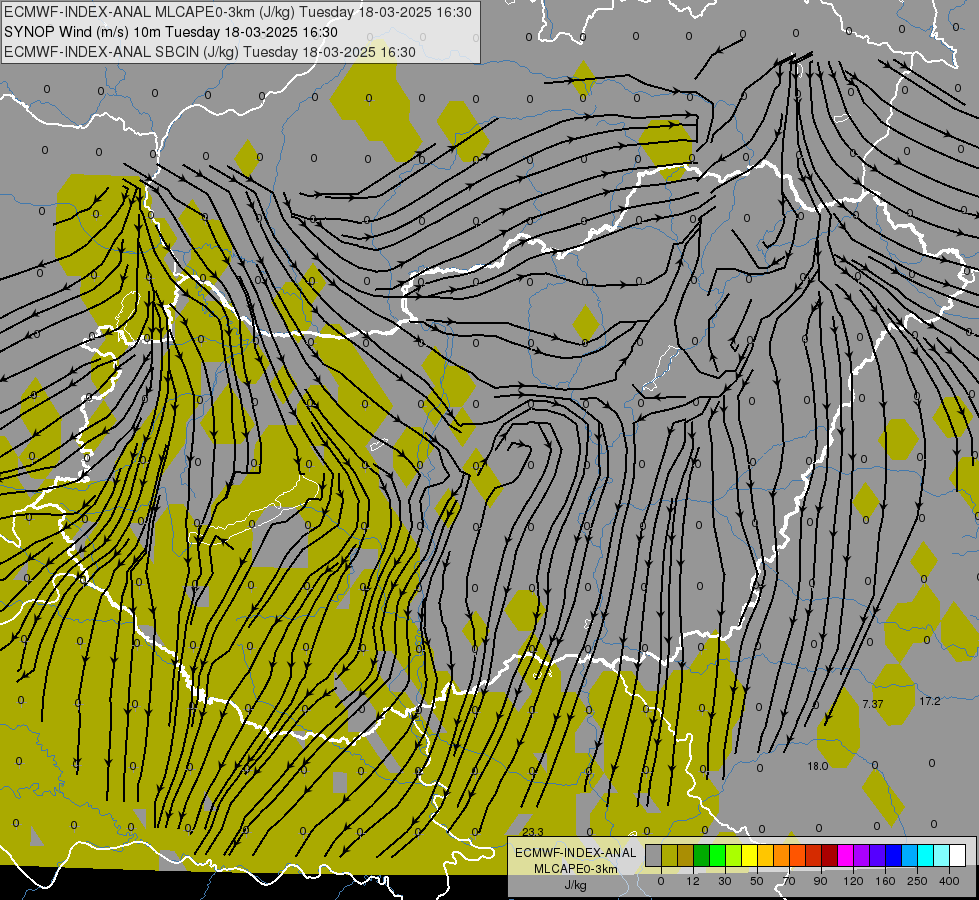Click the legend tick label 12
Image resolution: width=979 pixels, height=900 pixels.
(692, 881)
